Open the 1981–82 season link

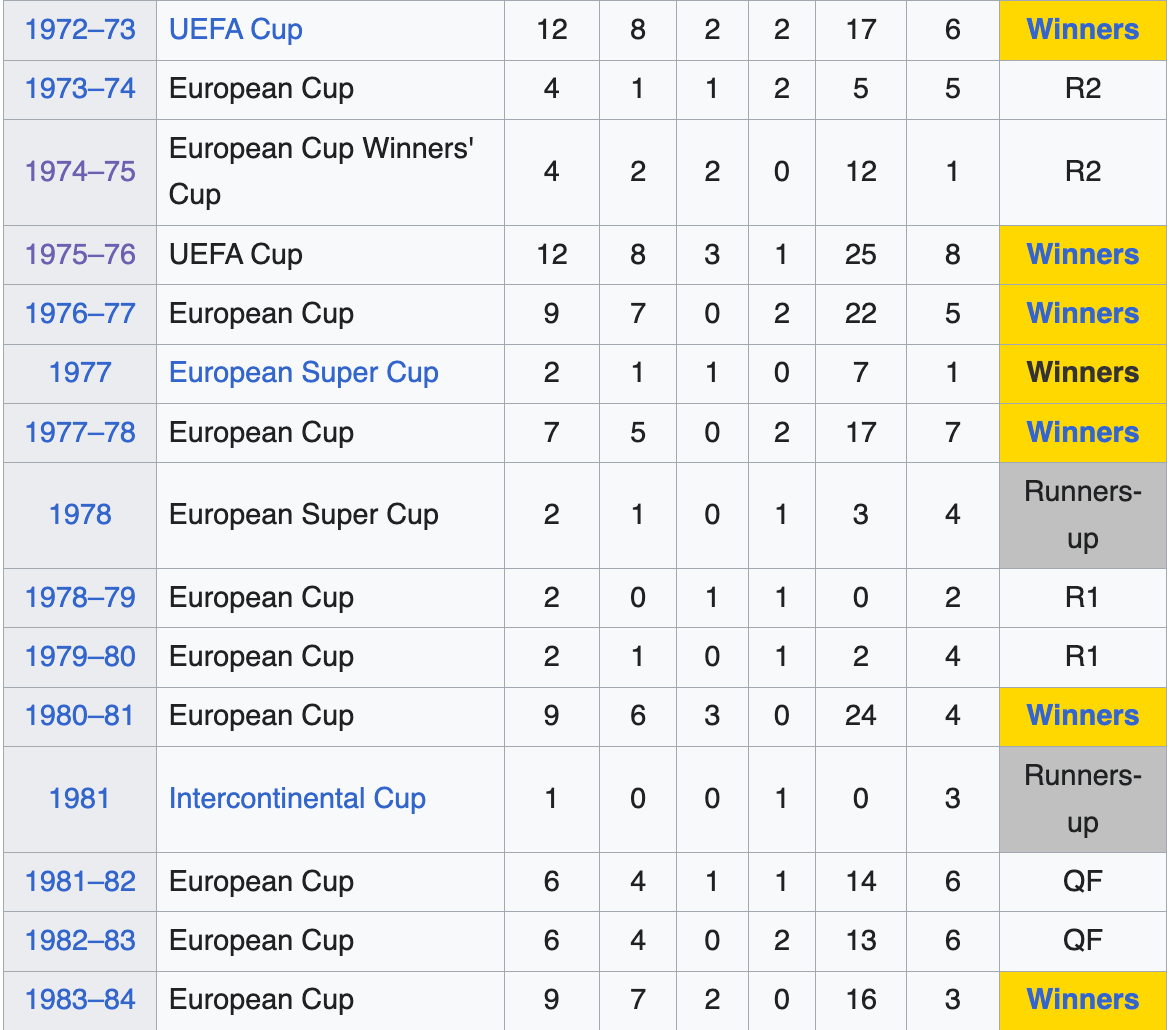(x=80, y=882)
